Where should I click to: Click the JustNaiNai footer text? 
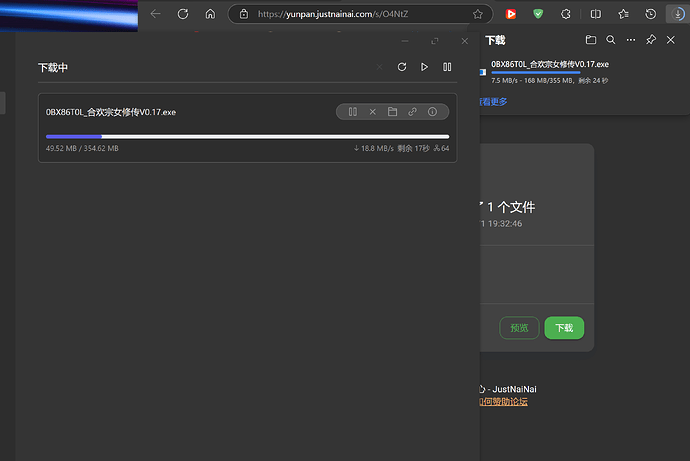[514, 389]
